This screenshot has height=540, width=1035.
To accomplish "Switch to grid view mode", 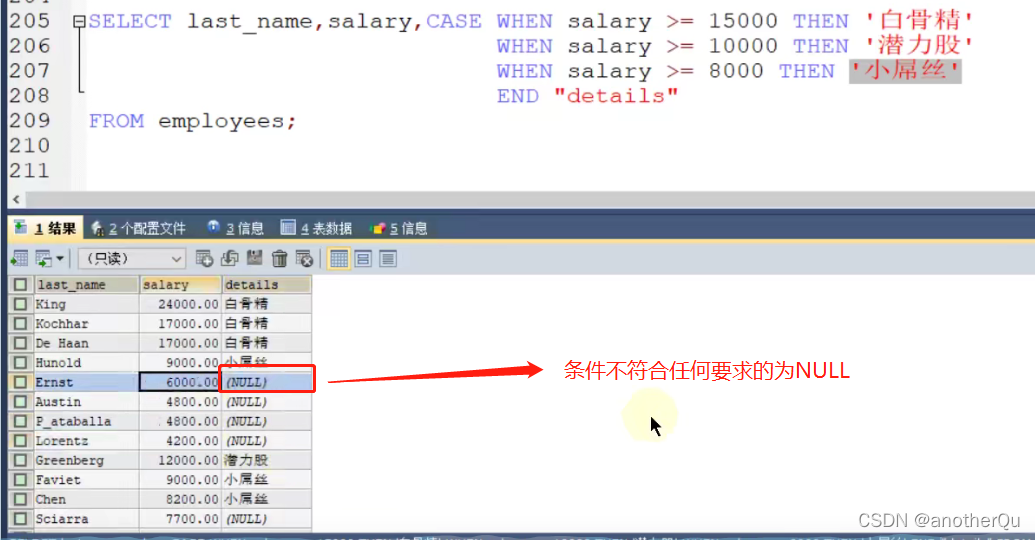I will coord(339,259).
